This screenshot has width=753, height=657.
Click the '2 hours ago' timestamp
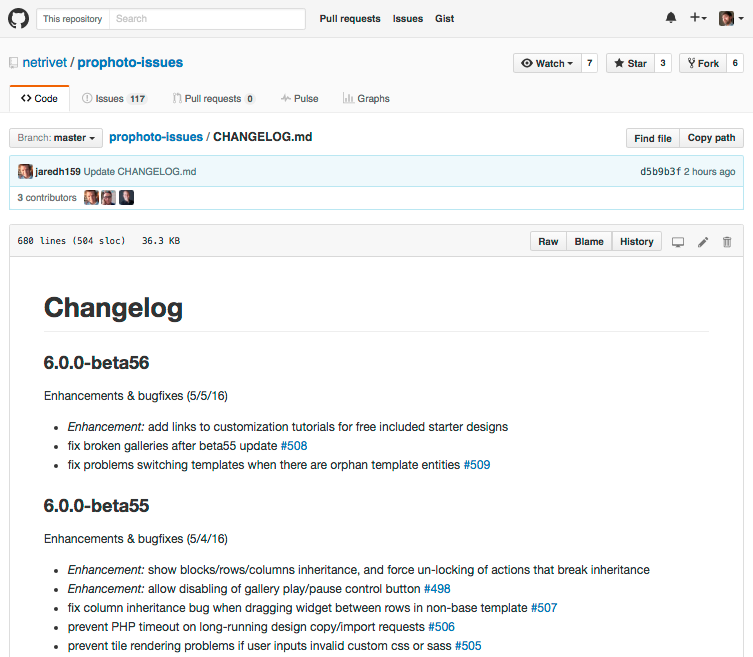point(709,171)
